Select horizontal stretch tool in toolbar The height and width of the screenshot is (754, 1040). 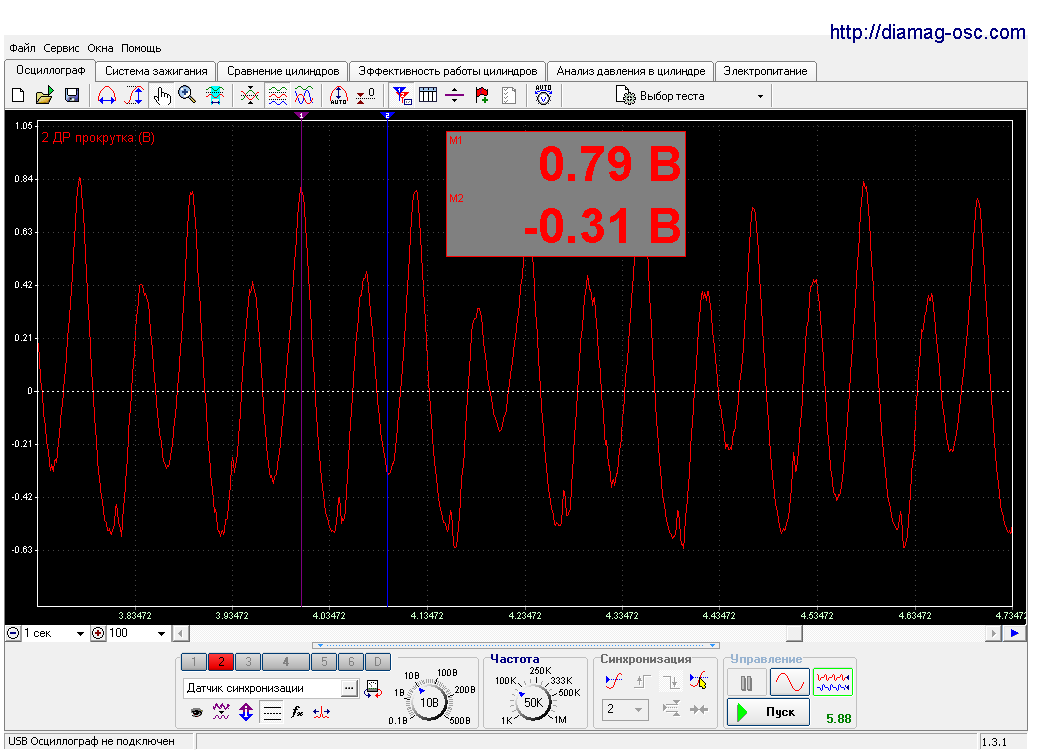pos(107,95)
